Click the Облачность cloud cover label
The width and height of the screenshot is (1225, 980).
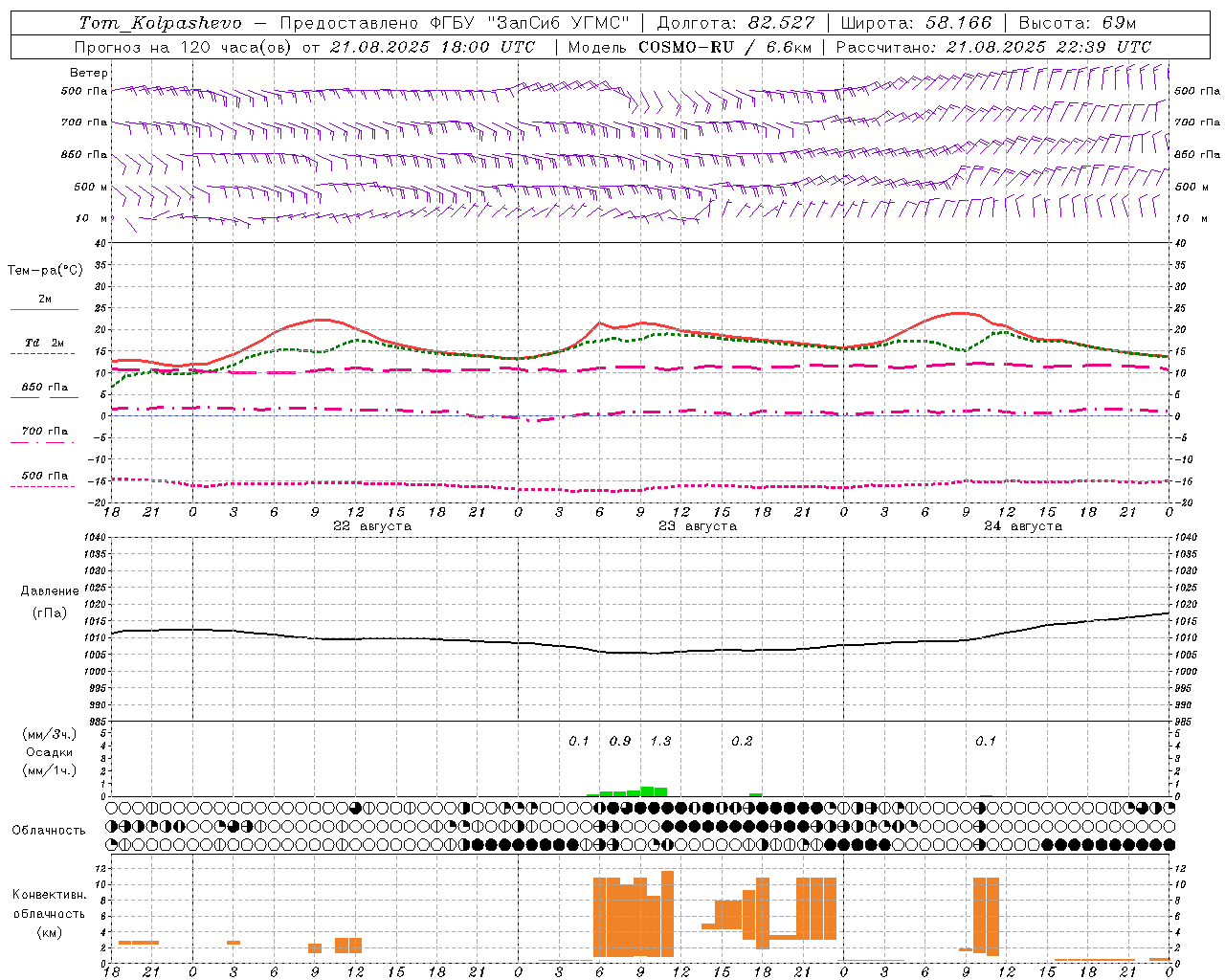coord(49,830)
